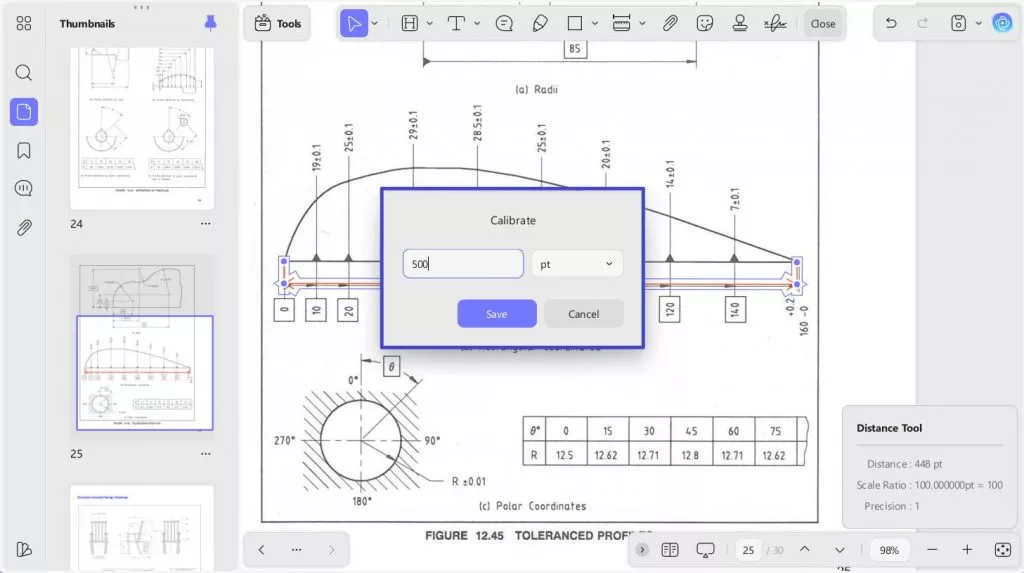Expand the shape tool dropdown arrow
This screenshot has height=573, width=1024.
595,24
